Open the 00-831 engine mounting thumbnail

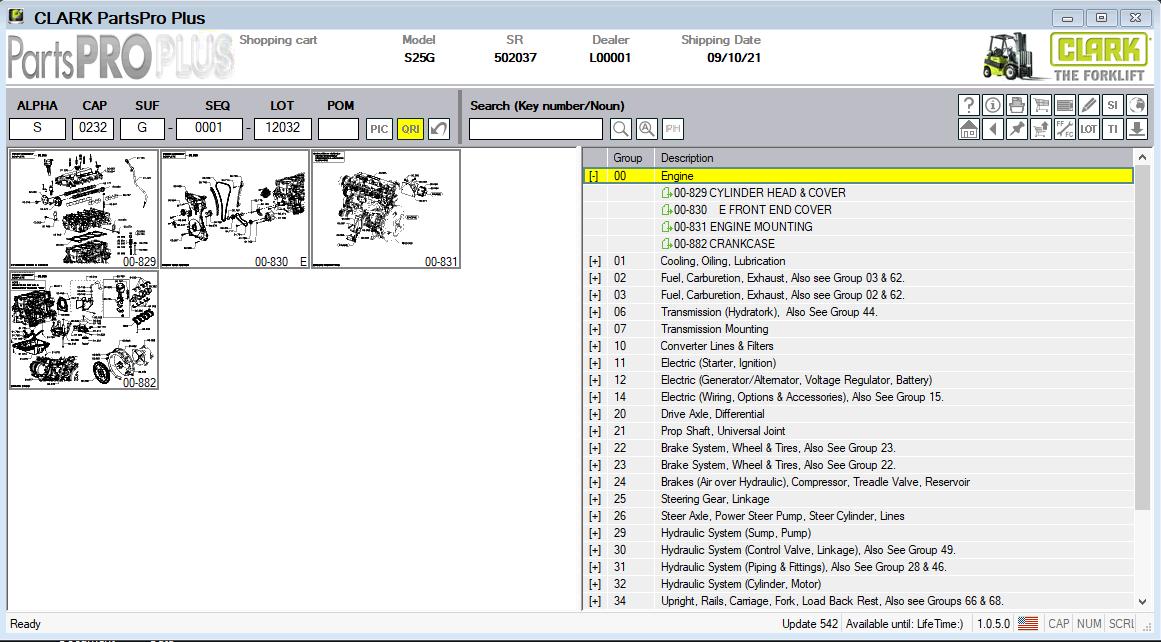pyautogui.click(x=386, y=209)
